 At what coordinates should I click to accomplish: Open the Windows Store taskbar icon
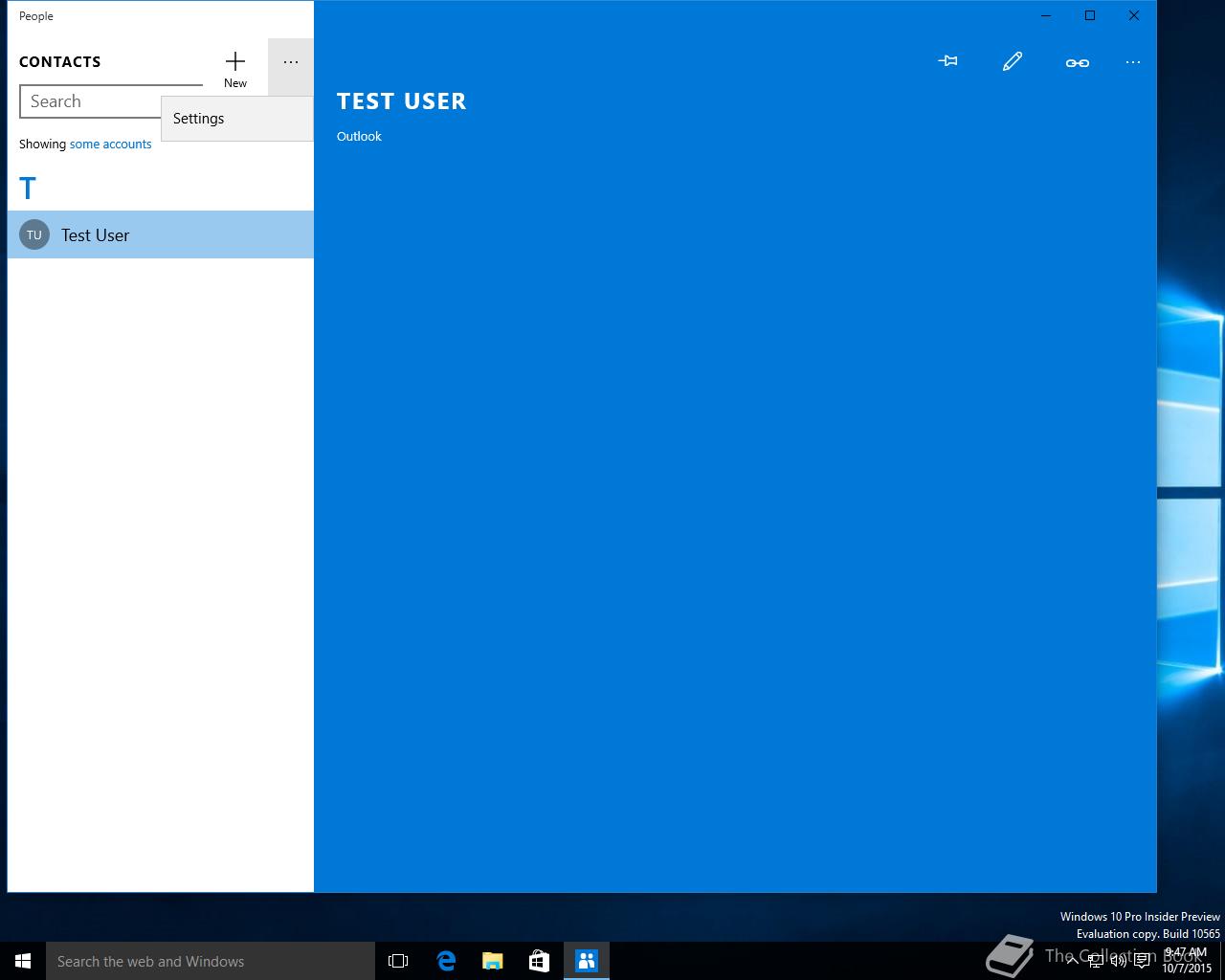[x=540, y=961]
